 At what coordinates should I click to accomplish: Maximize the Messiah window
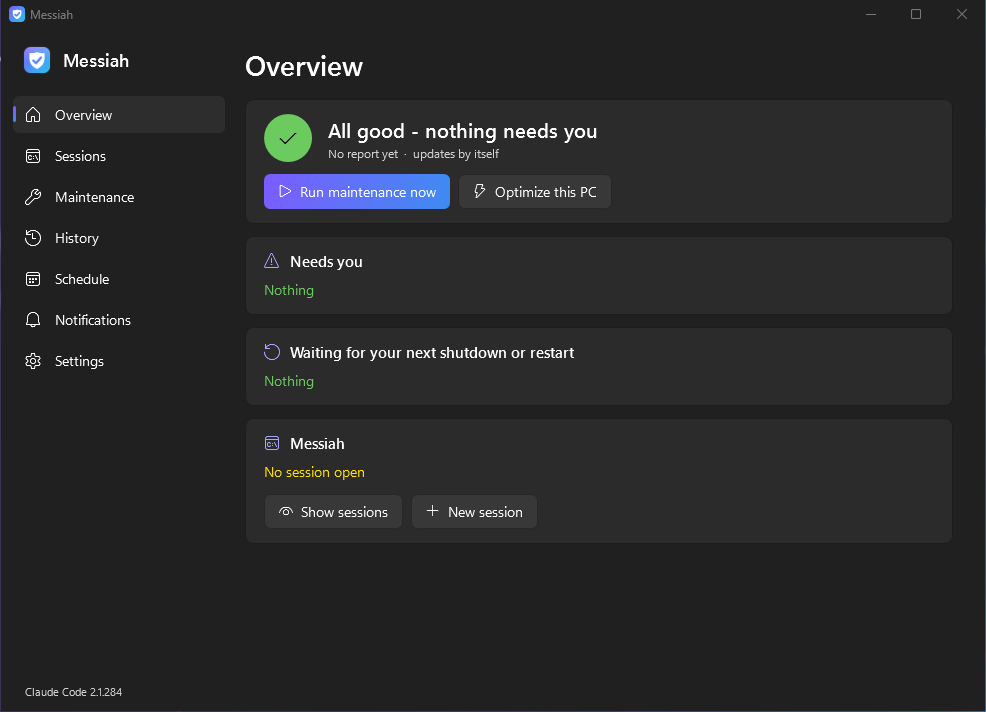916,14
